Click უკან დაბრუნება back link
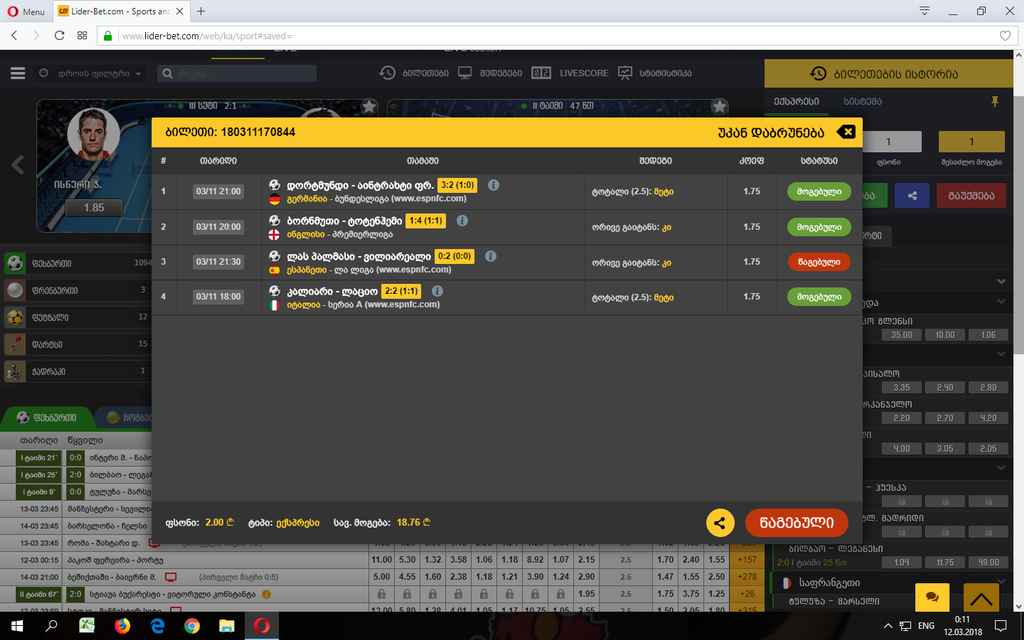The height and width of the screenshot is (640, 1024). pos(771,133)
